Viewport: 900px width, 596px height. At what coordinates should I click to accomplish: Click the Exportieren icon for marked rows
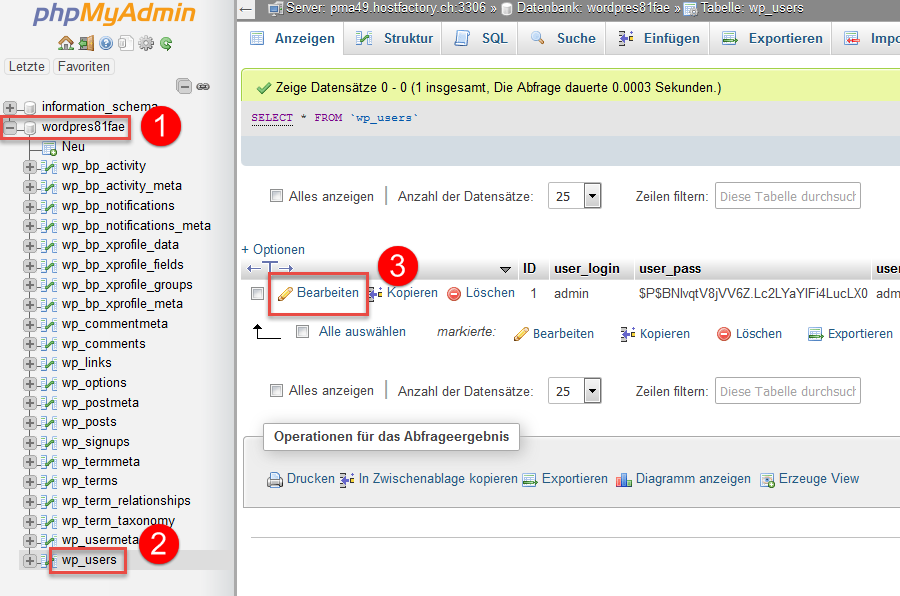(x=816, y=334)
